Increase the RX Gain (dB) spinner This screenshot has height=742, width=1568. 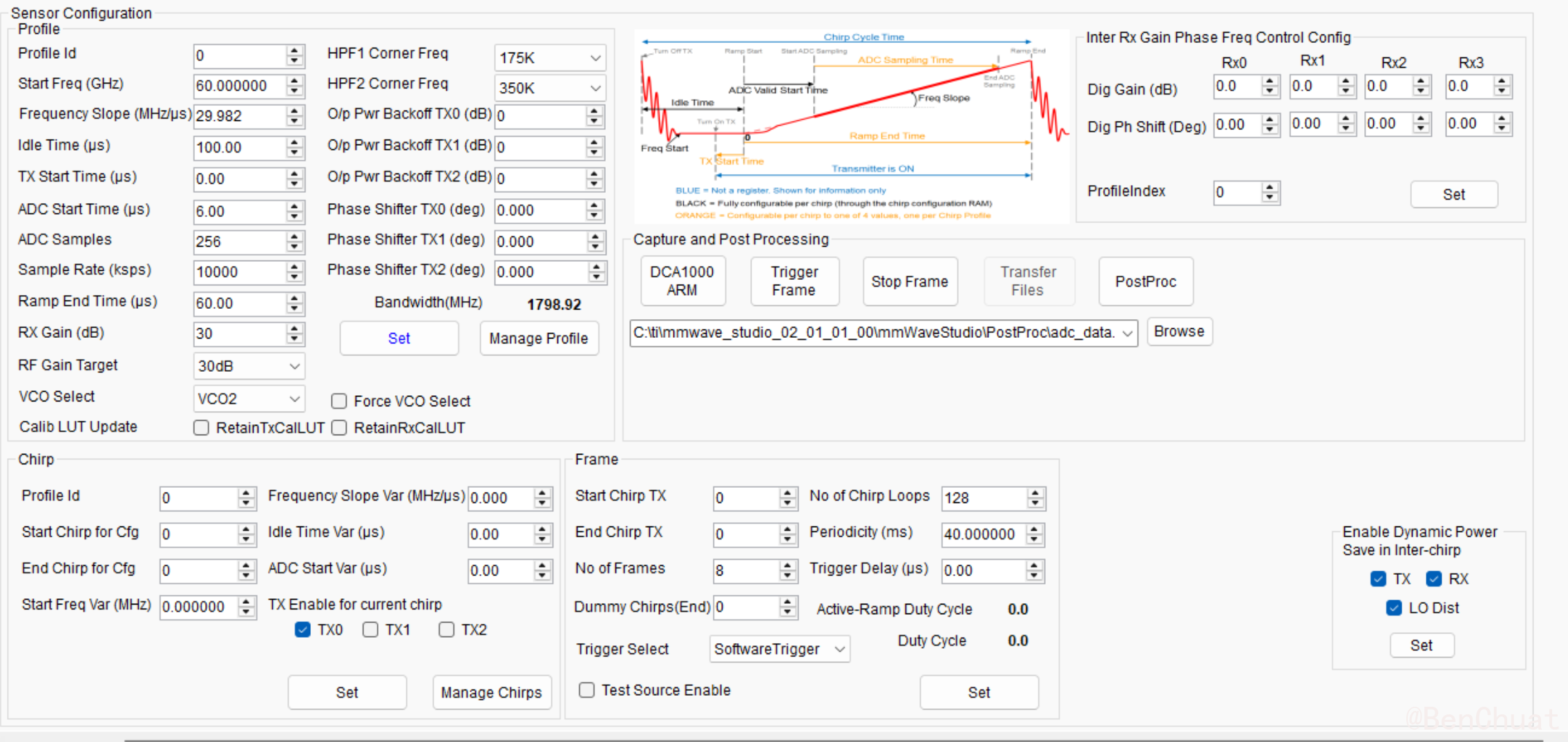click(295, 328)
